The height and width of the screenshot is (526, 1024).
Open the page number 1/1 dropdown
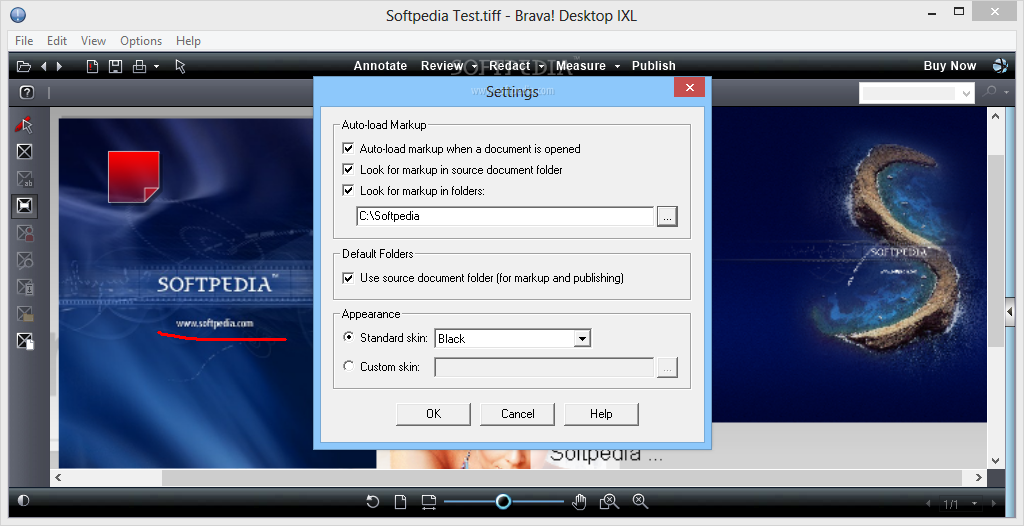coord(975,504)
